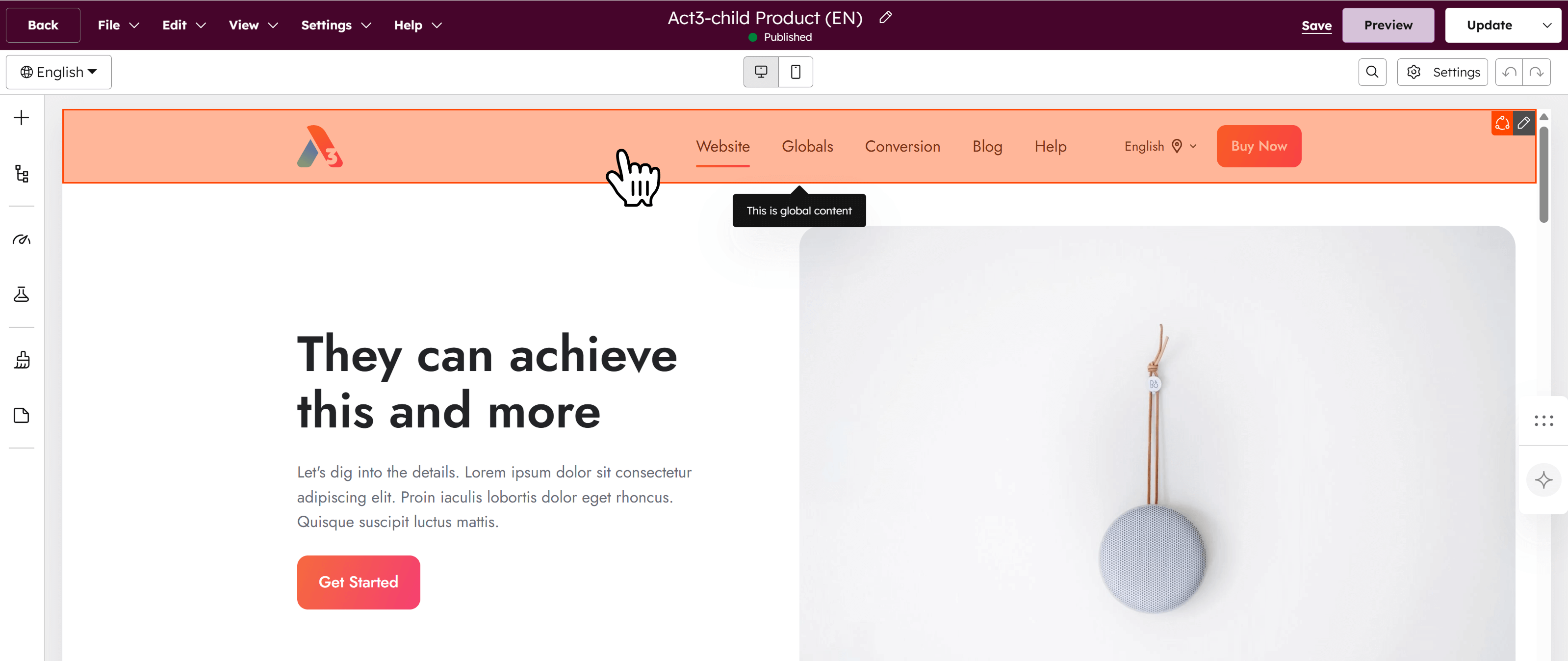Open the performance speedometer panel
This screenshot has width=1568, height=661.
pyautogui.click(x=22, y=239)
